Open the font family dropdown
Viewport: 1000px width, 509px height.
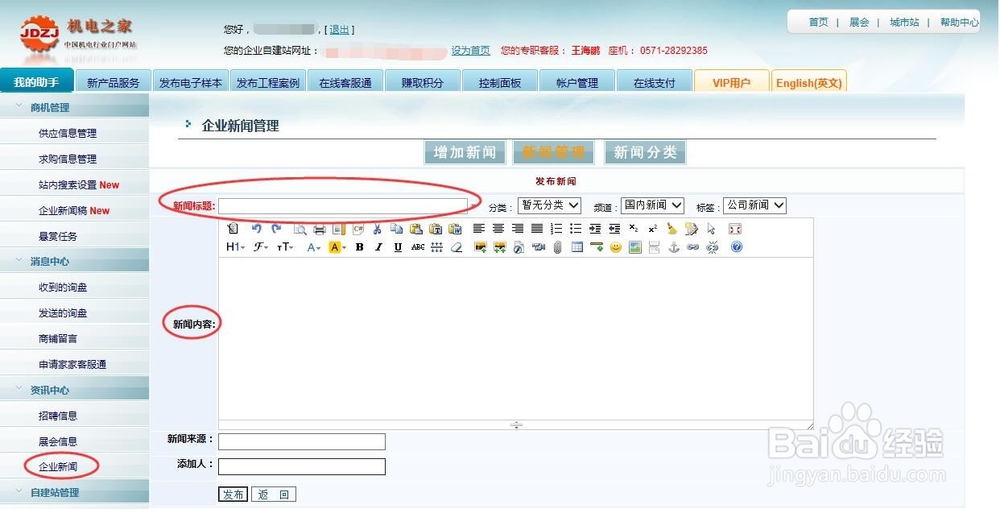click(x=261, y=247)
